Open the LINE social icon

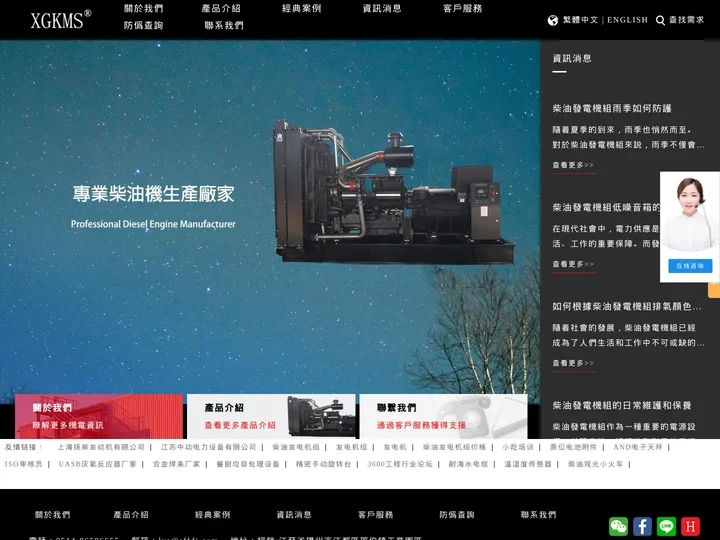(x=666, y=526)
